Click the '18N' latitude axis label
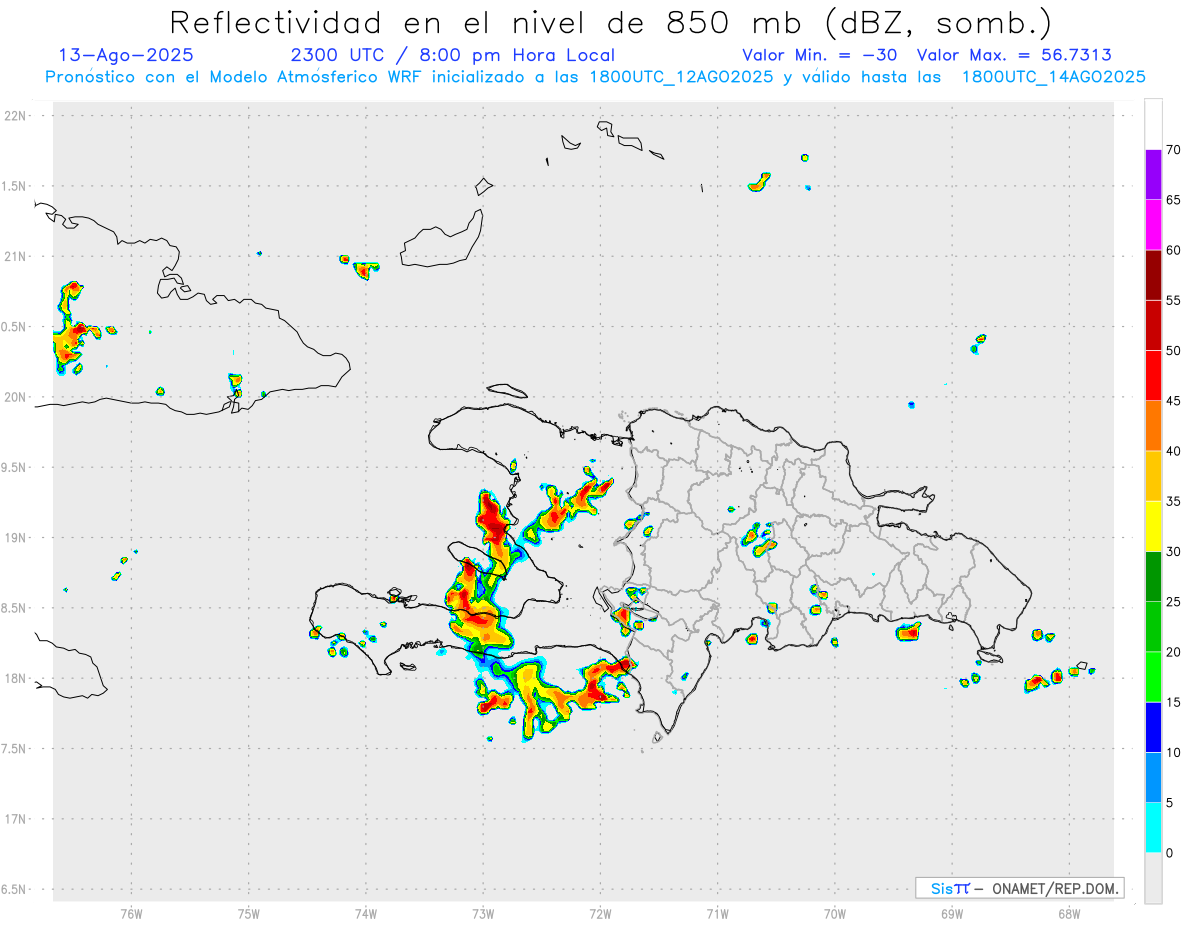Screen dimensions: 1200x927 coord(16,679)
